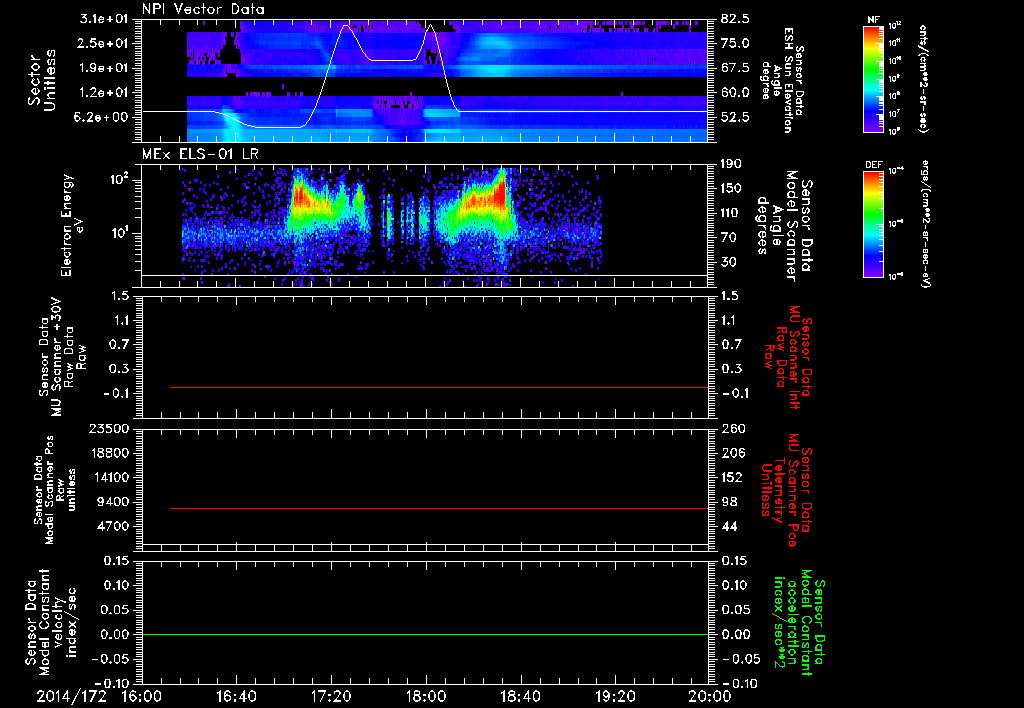Click the Sector Unitless axis label
This screenshot has height=708, width=1024.
click(42, 80)
